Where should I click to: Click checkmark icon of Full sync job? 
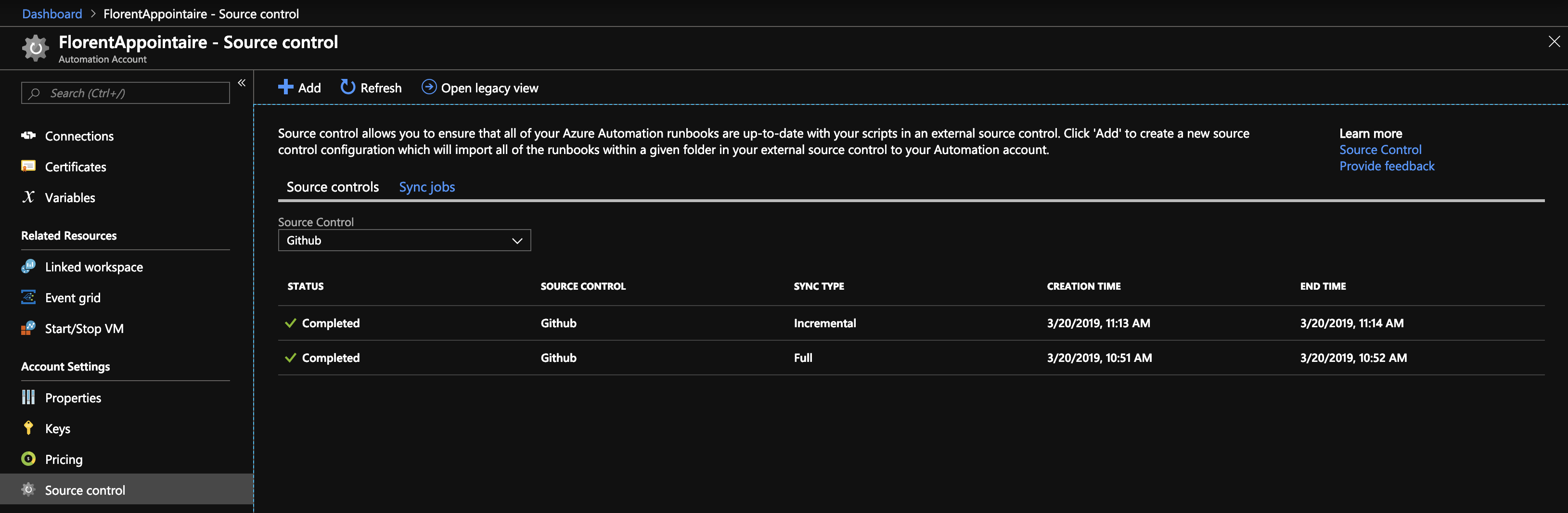pos(290,357)
